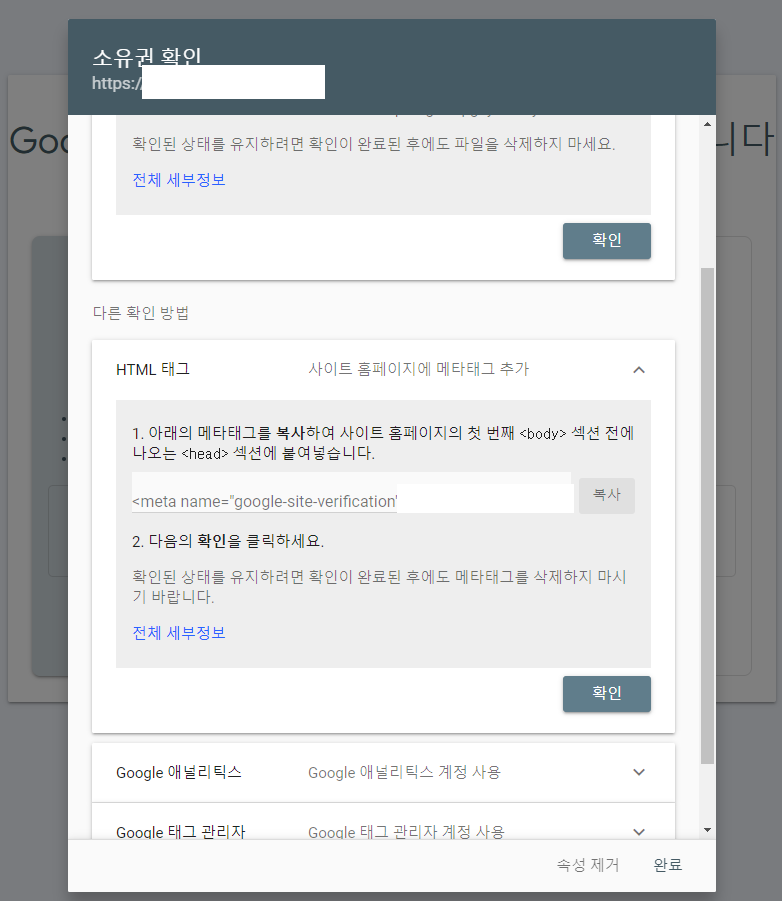
Task: Click 완료 to close the dialog
Action: pos(668,865)
